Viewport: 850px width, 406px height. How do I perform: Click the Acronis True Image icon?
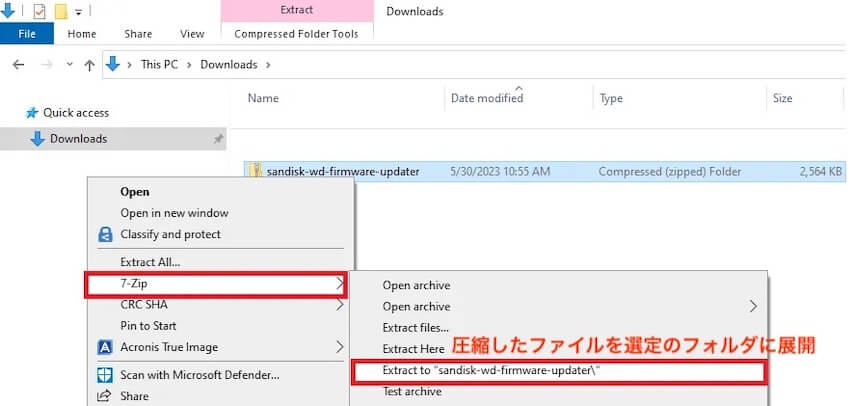(x=105, y=348)
